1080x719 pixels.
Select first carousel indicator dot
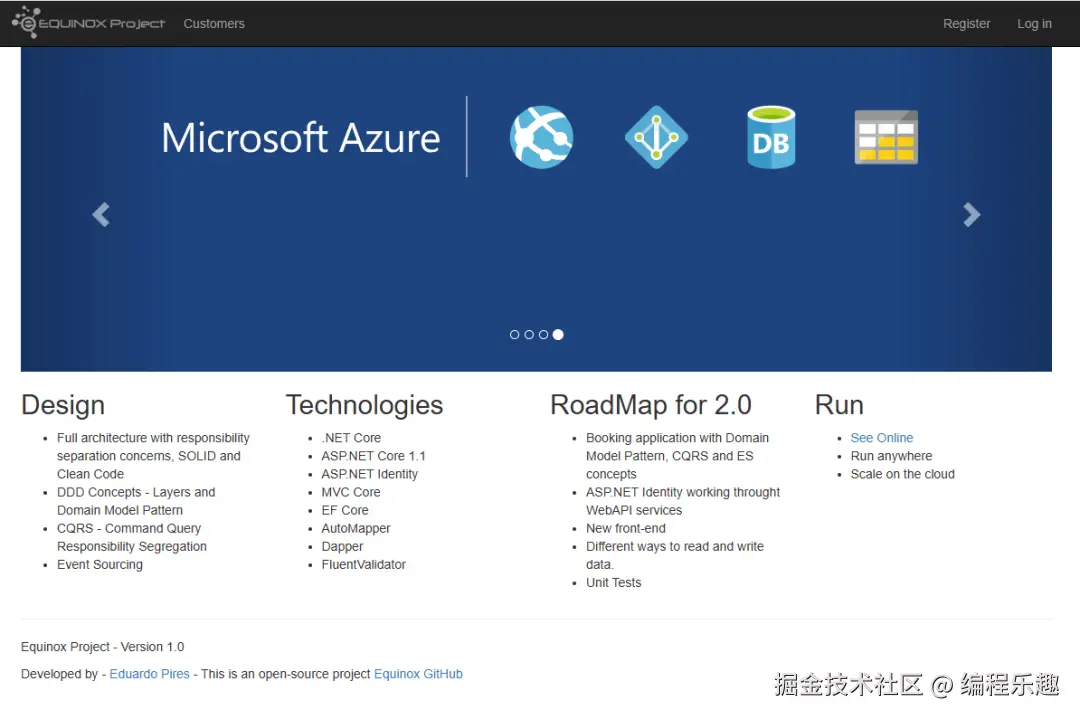(515, 335)
